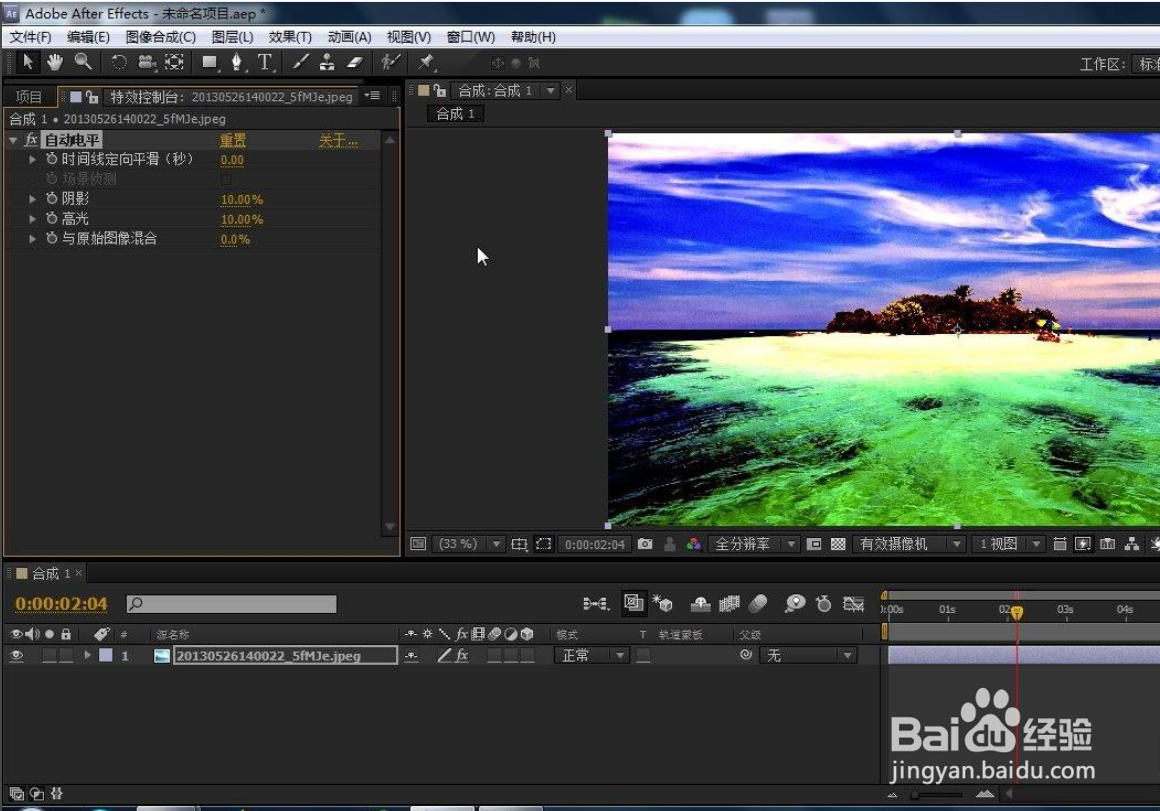Viewport: 1160px width, 811px height.
Task: Select the Roto Brush tool
Action: [x=390, y=63]
